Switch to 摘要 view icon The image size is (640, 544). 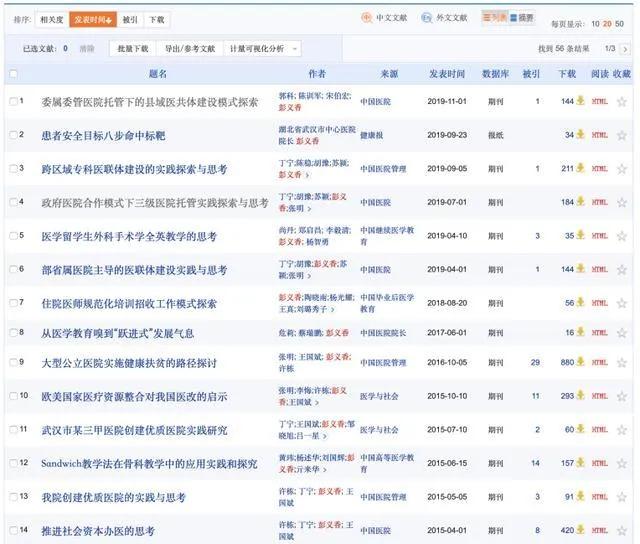click(x=522, y=18)
